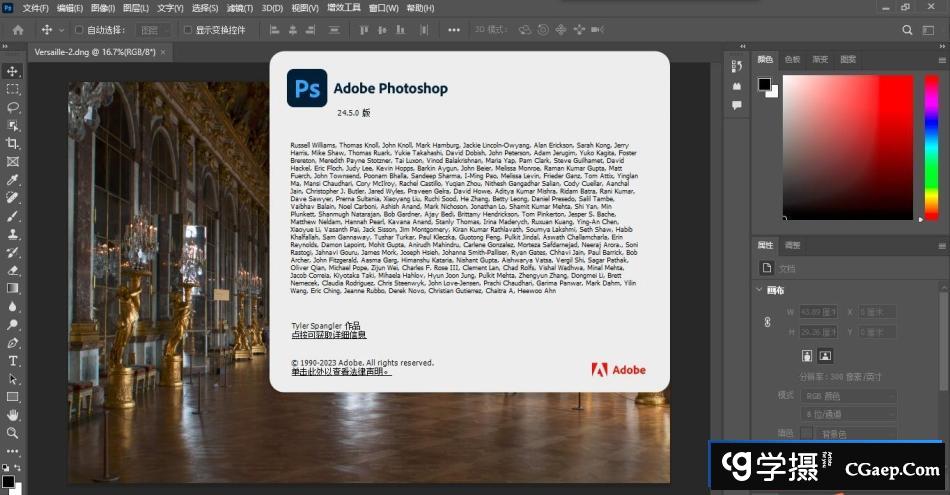Viewport: 950px width, 495px height.
Task: Switch to the 色板 tab
Action: [792, 59]
